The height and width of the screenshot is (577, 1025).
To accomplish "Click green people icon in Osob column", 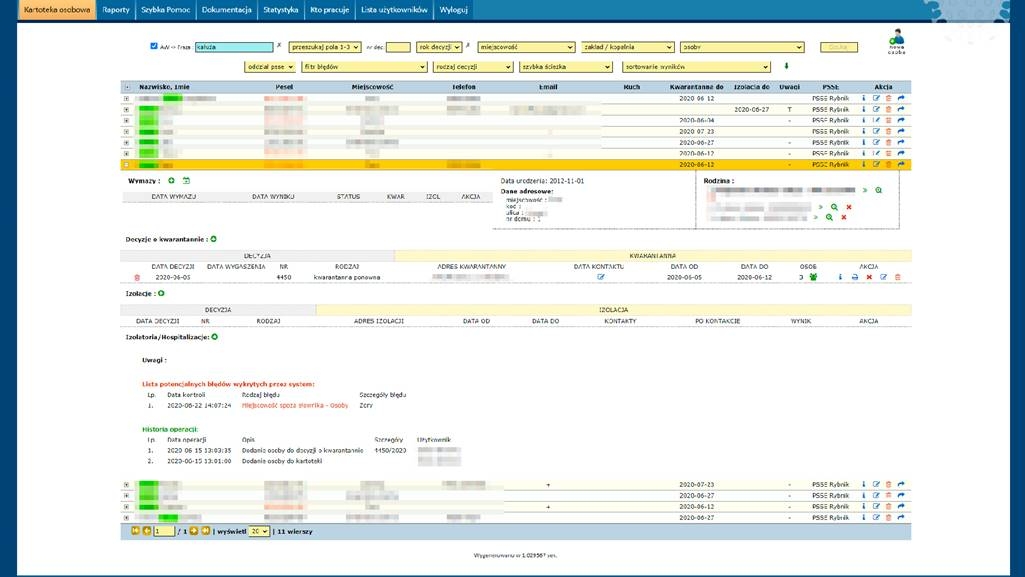I will coord(813,277).
